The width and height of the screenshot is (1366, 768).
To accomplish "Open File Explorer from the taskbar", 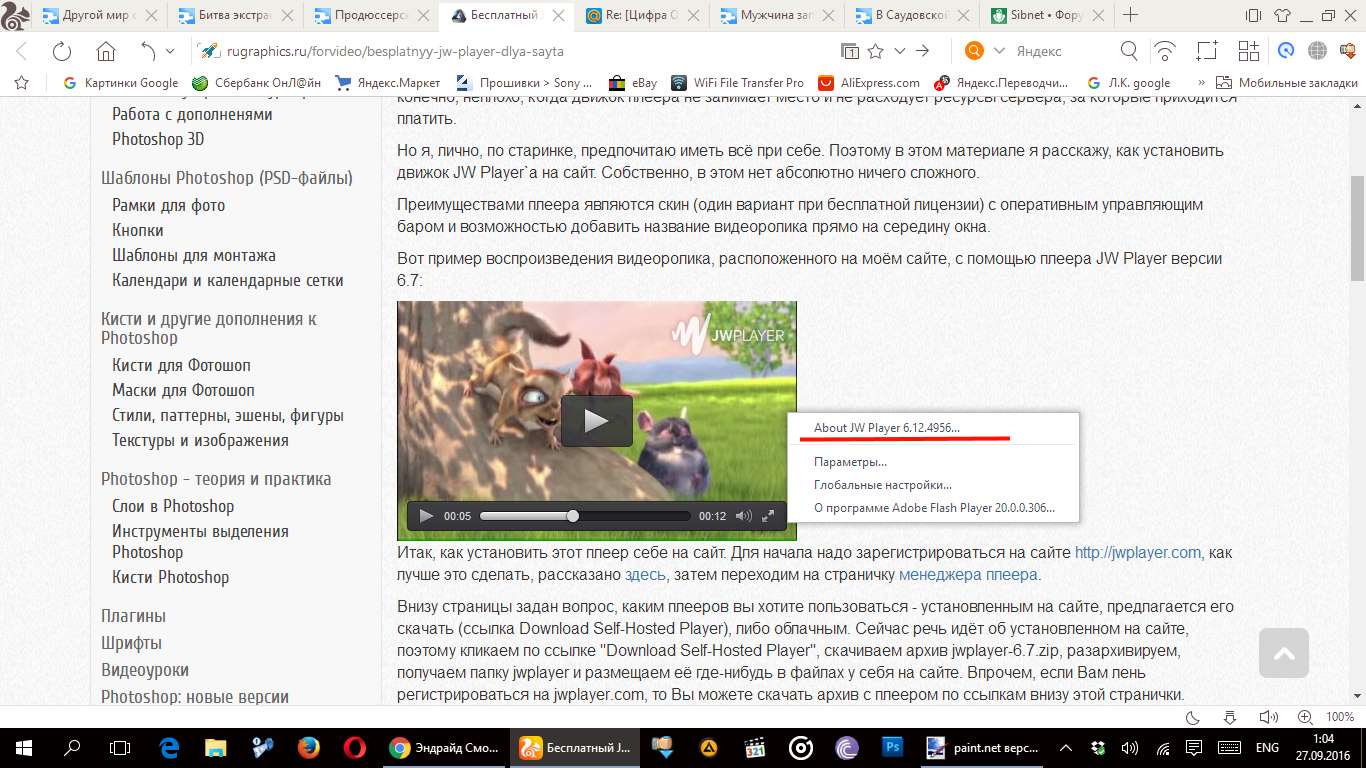I will click(215, 747).
